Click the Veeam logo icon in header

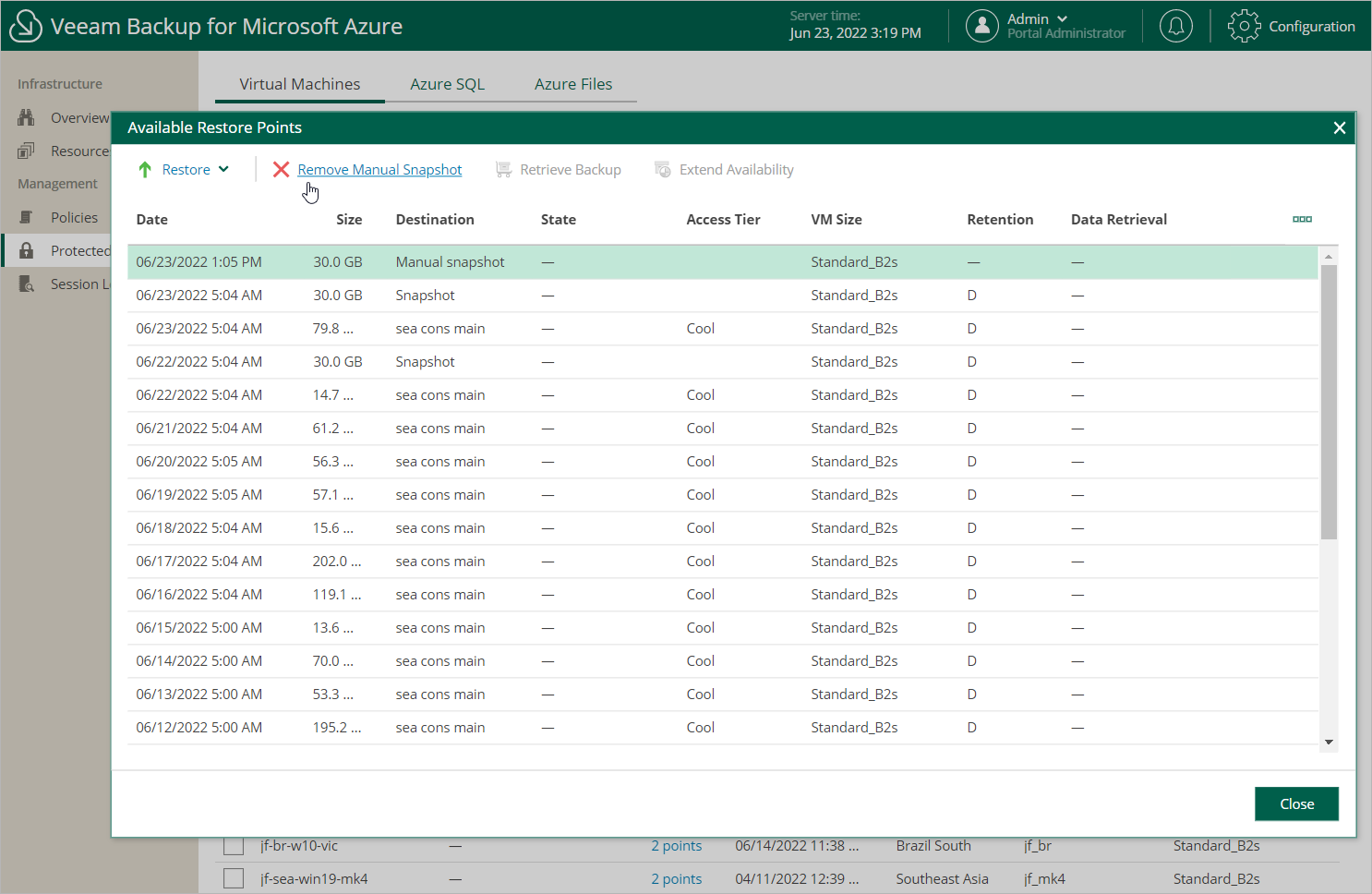click(26, 26)
